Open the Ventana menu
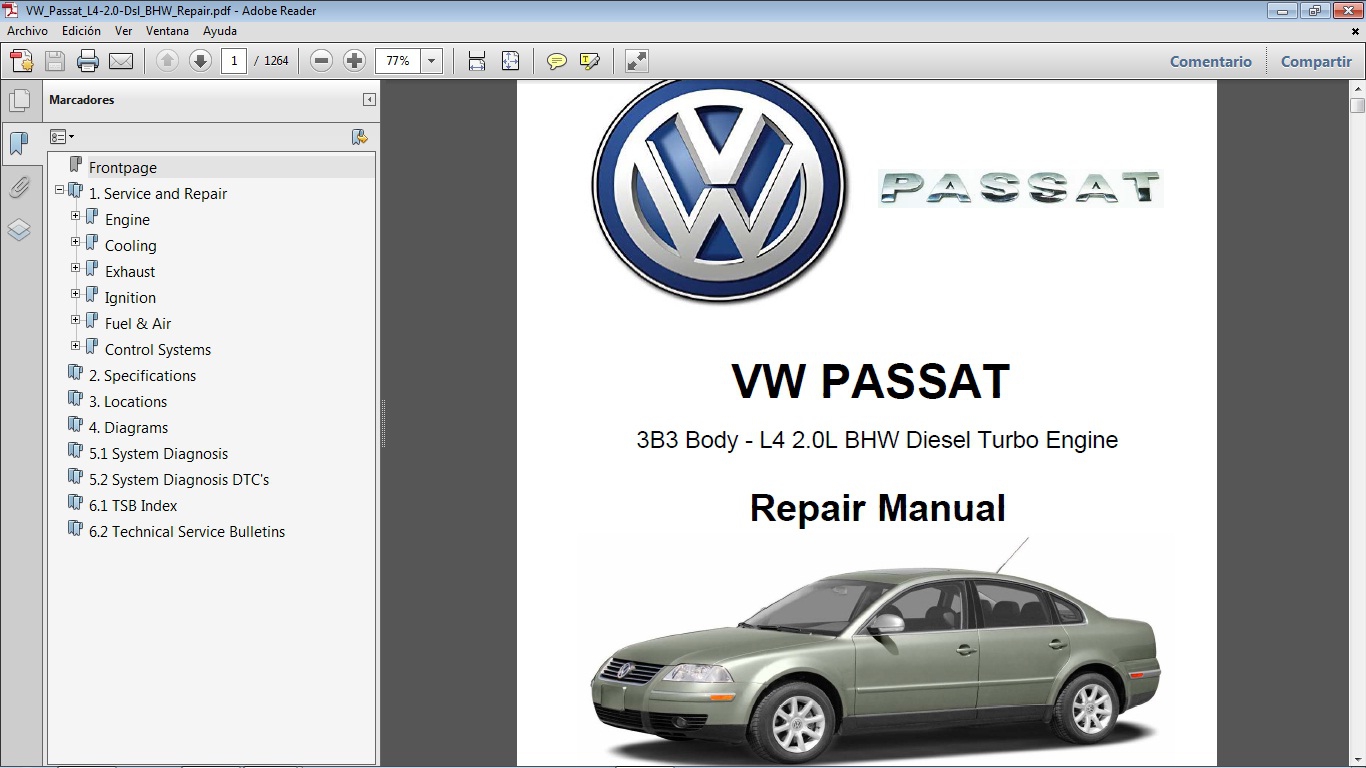This screenshot has height=768, width=1366. pos(167,31)
